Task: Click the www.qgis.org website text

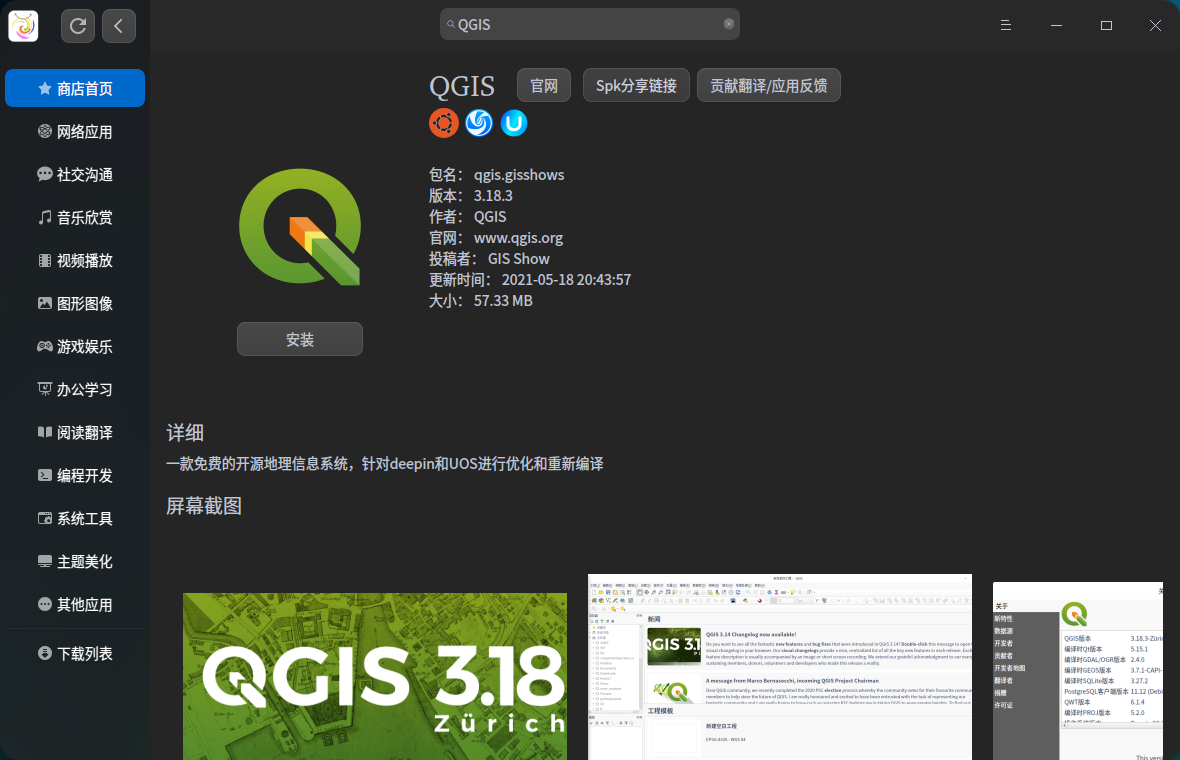Action: tap(519, 238)
